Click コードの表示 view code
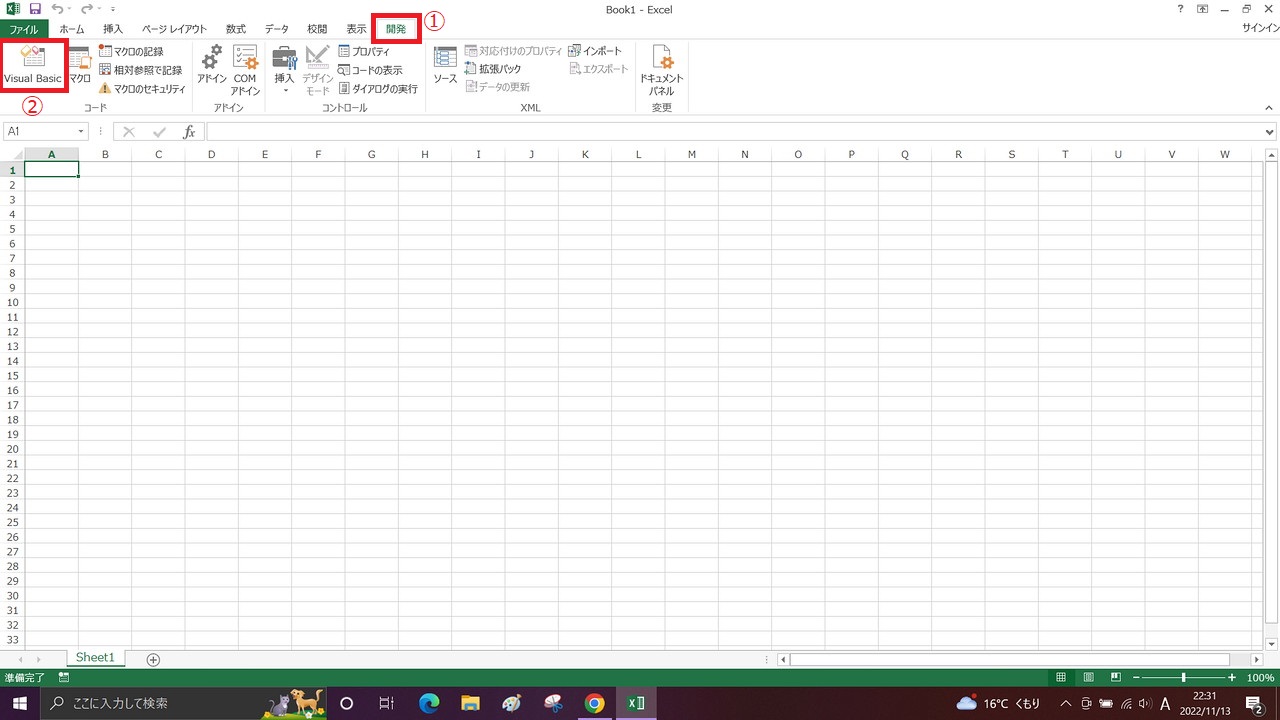Screen dimensions: 1280x720 tap(370, 70)
